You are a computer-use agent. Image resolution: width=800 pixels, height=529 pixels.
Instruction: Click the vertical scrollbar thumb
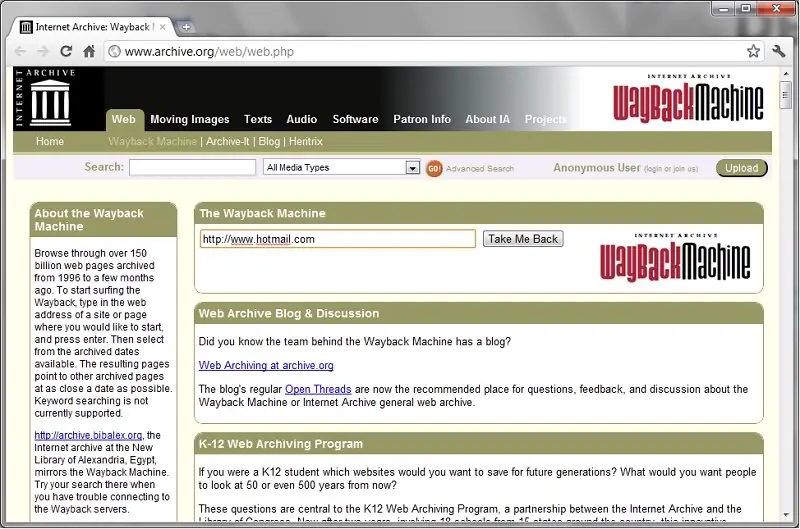786,94
